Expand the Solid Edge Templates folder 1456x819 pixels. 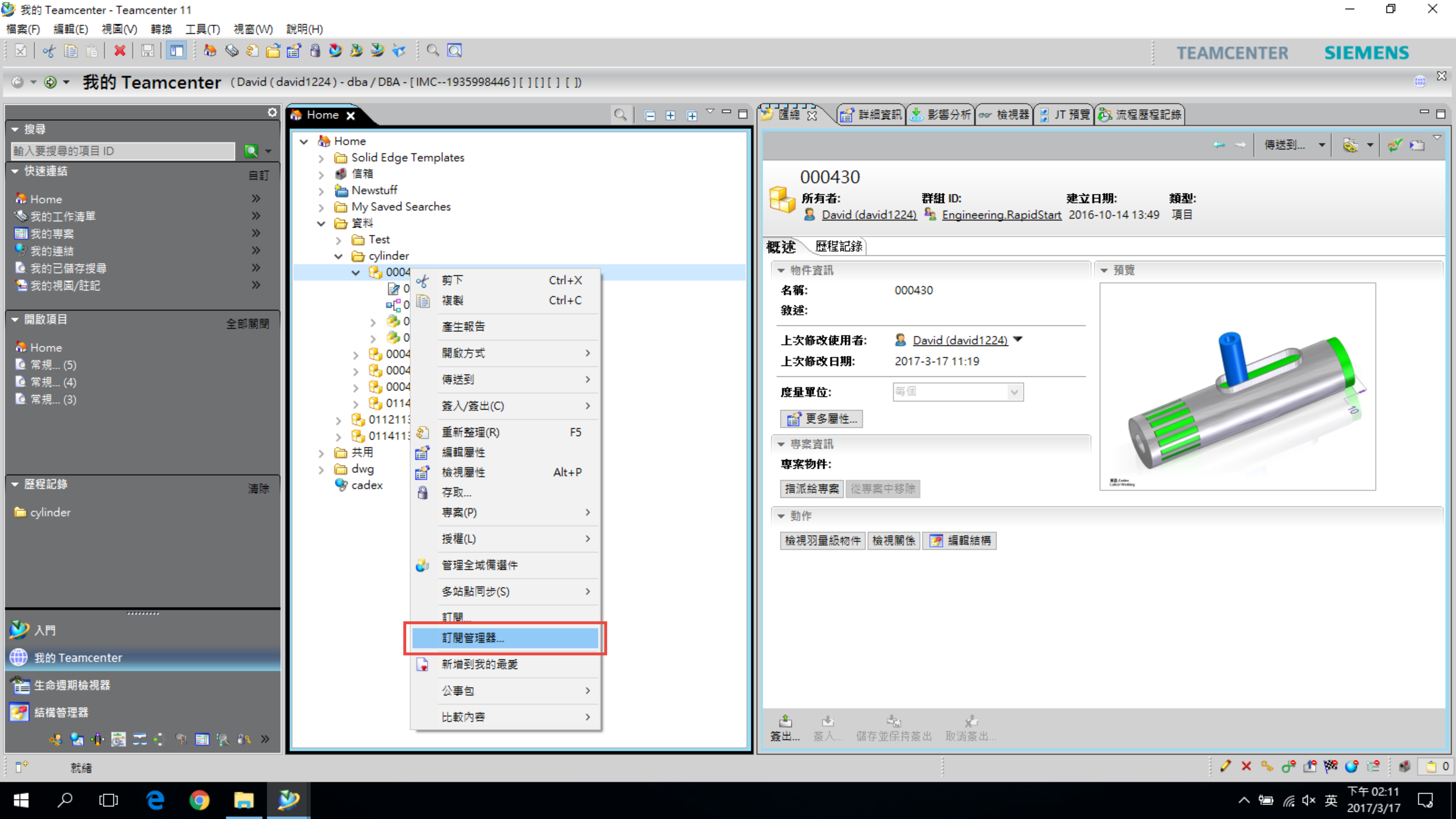[x=321, y=158]
